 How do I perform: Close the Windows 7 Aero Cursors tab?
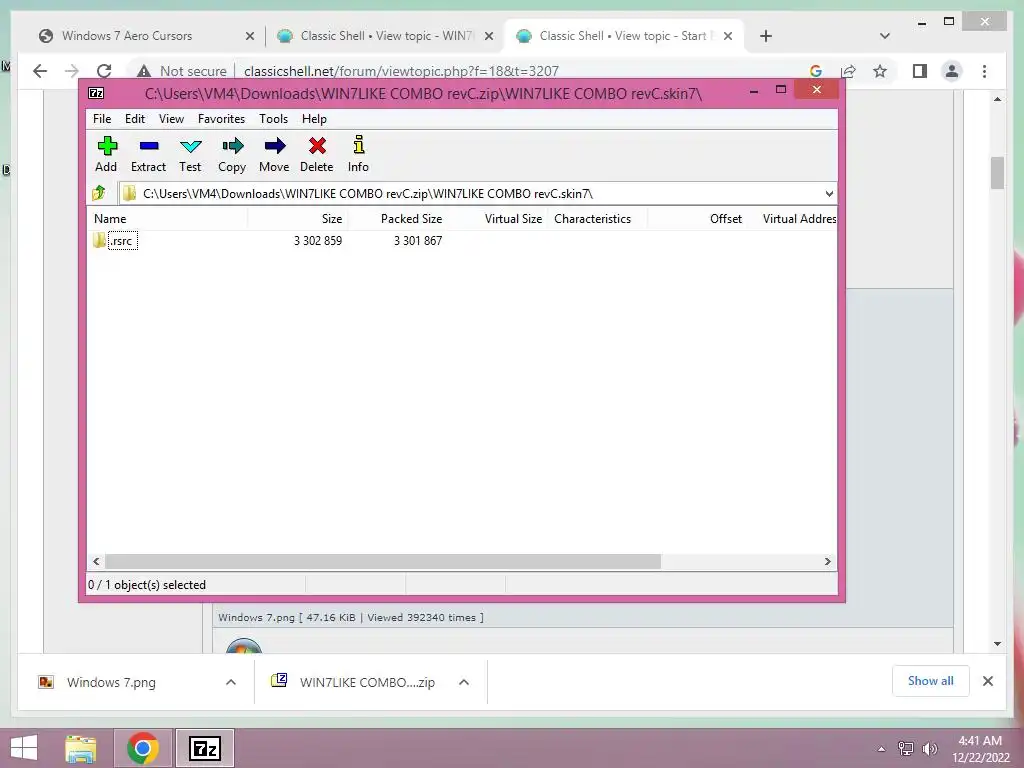click(x=249, y=36)
